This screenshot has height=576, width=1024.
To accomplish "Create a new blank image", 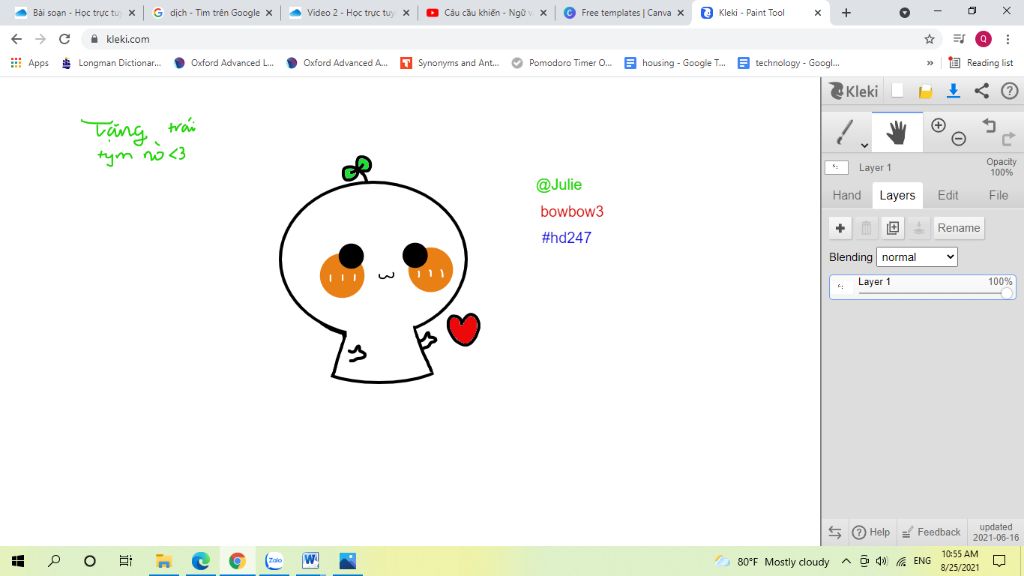I will click(897, 91).
